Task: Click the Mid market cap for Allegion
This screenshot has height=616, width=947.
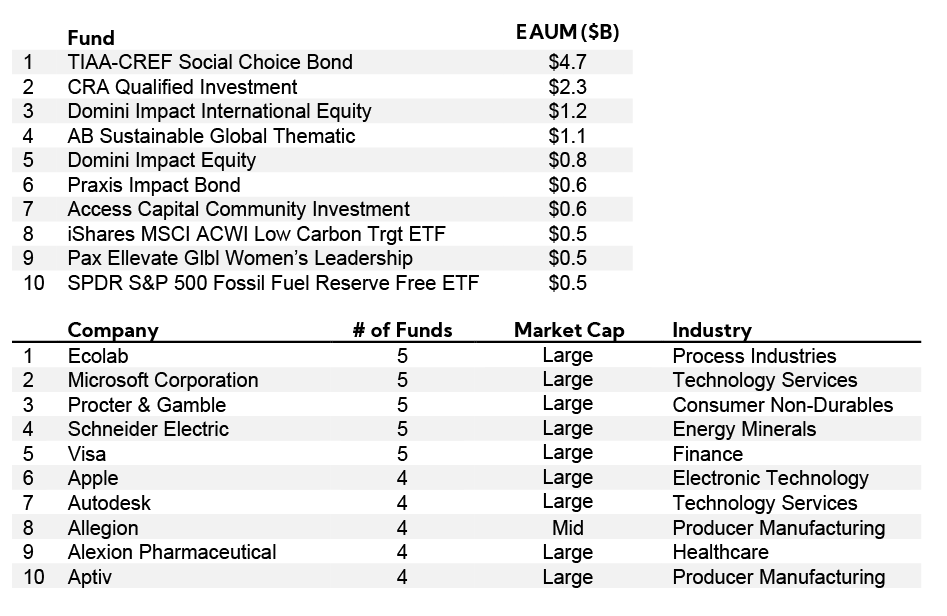Action: [567, 527]
